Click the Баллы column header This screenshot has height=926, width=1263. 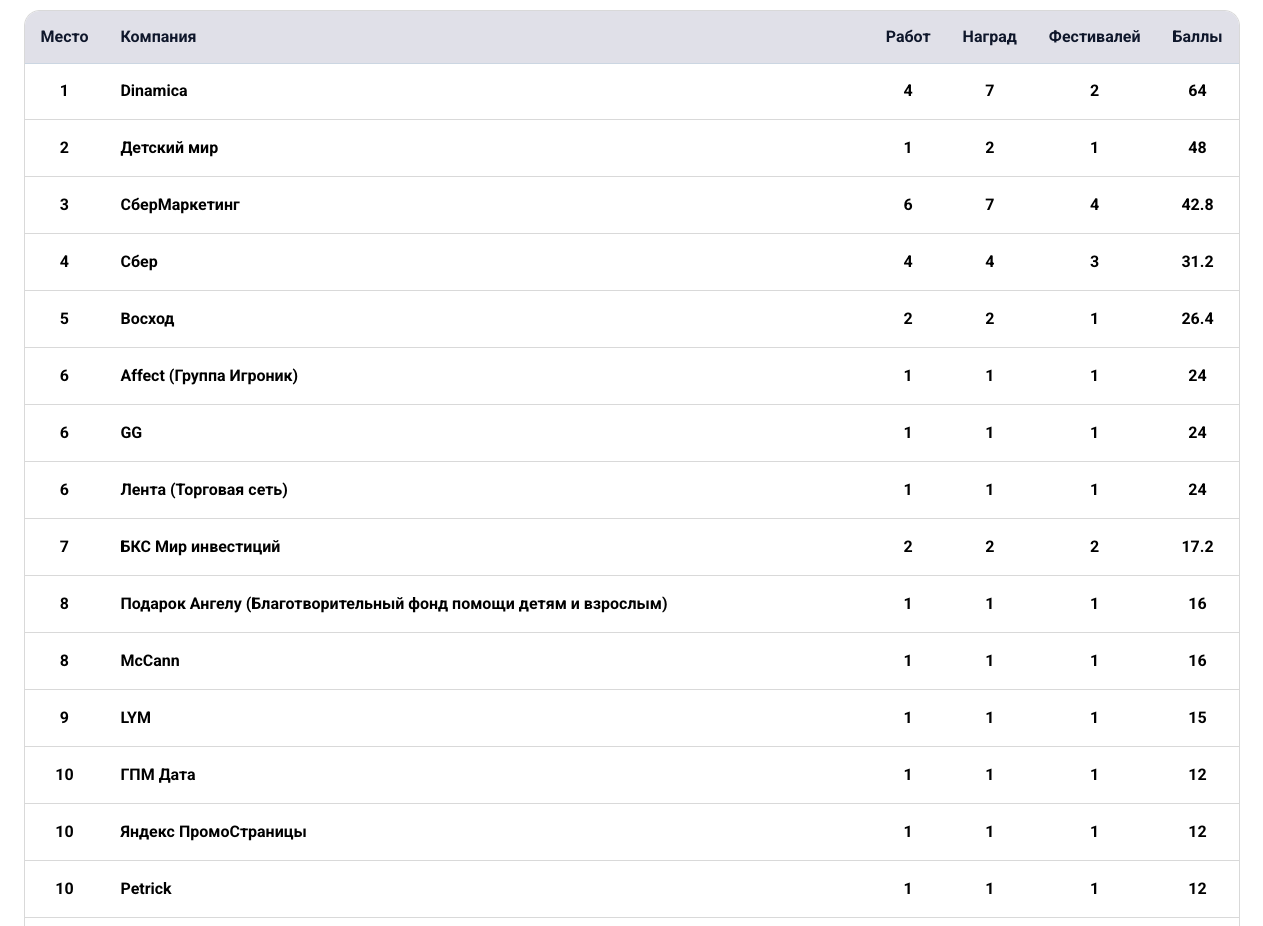click(x=1197, y=37)
